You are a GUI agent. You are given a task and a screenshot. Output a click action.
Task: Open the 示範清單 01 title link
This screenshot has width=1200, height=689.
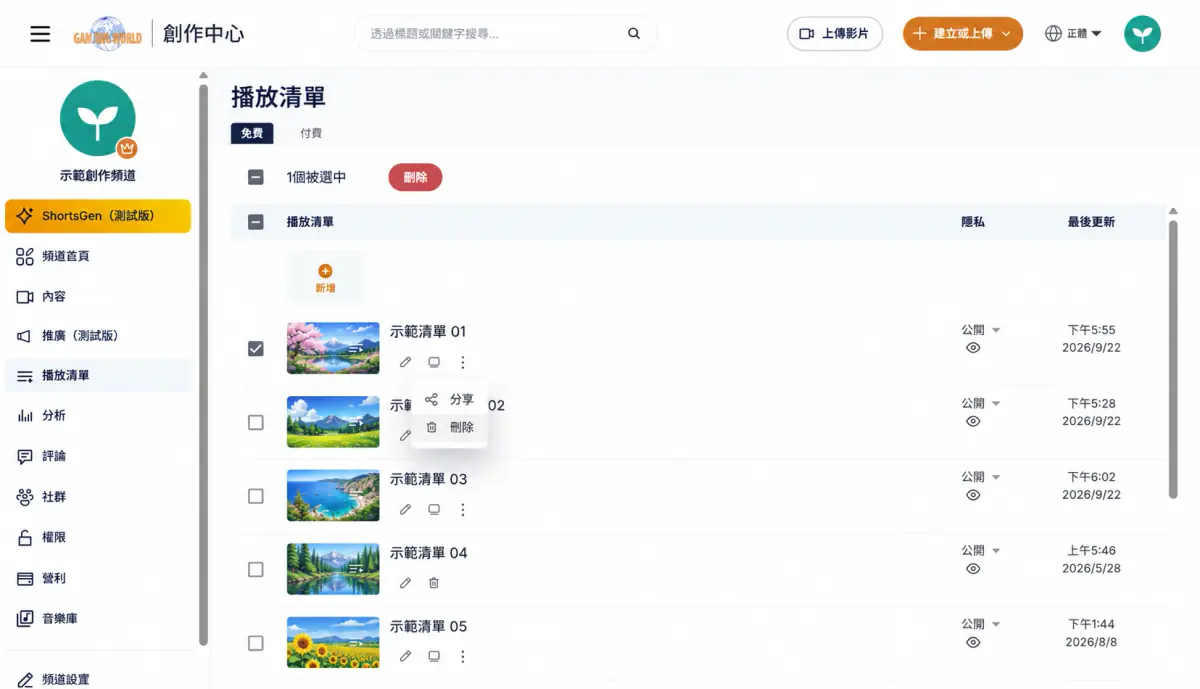tap(428, 332)
